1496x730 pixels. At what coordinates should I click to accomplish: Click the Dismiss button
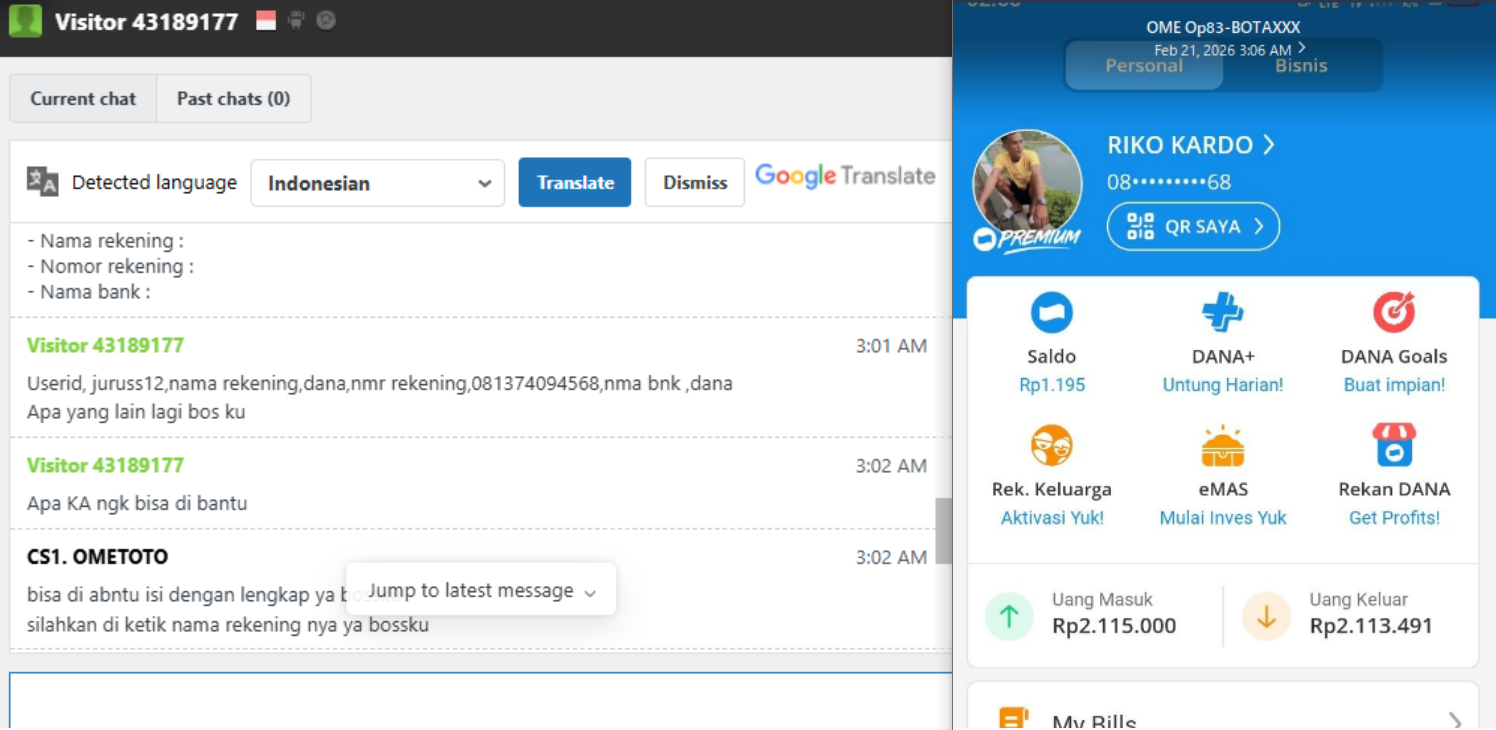click(x=695, y=182)
